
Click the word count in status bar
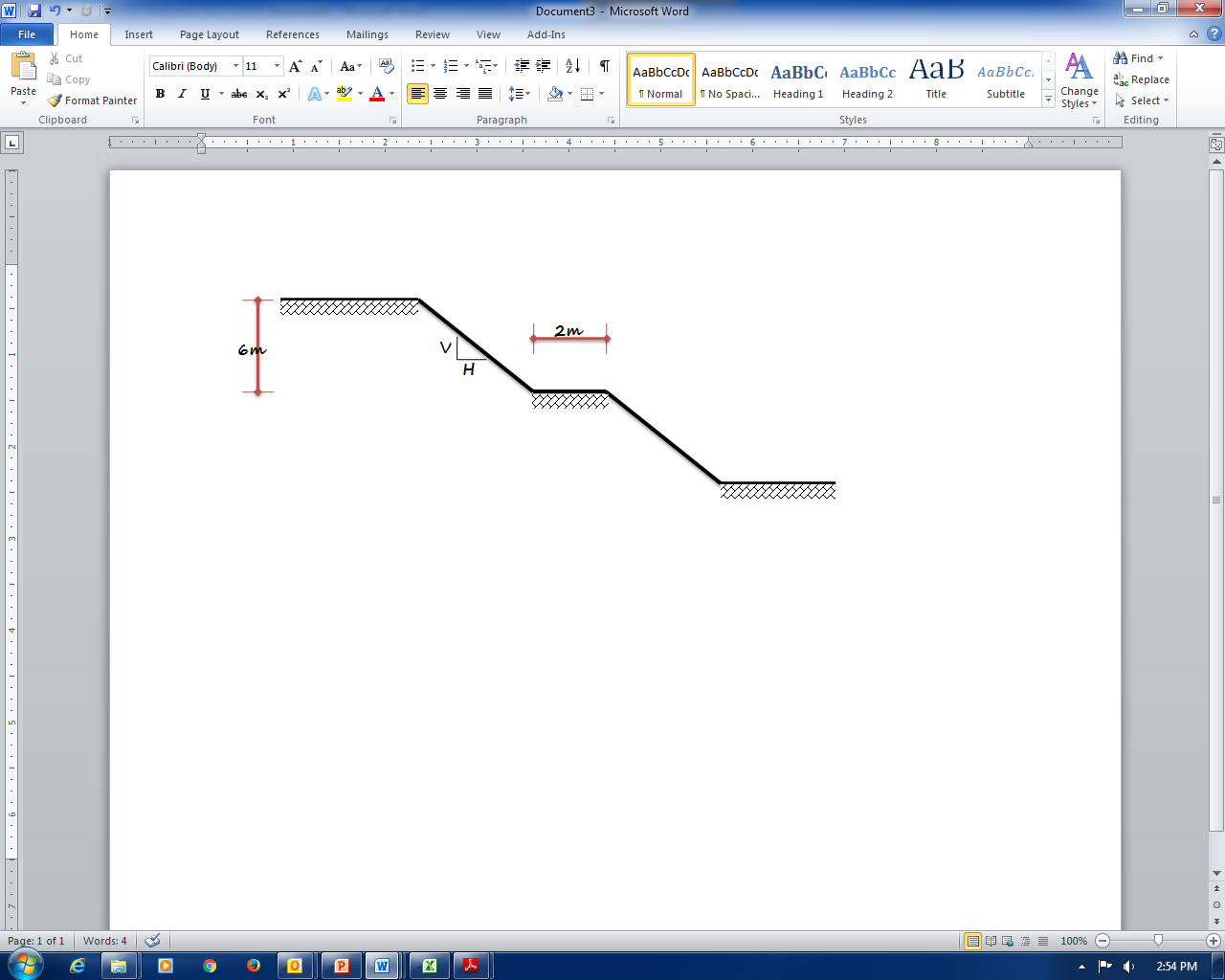(x=104, y=941)
